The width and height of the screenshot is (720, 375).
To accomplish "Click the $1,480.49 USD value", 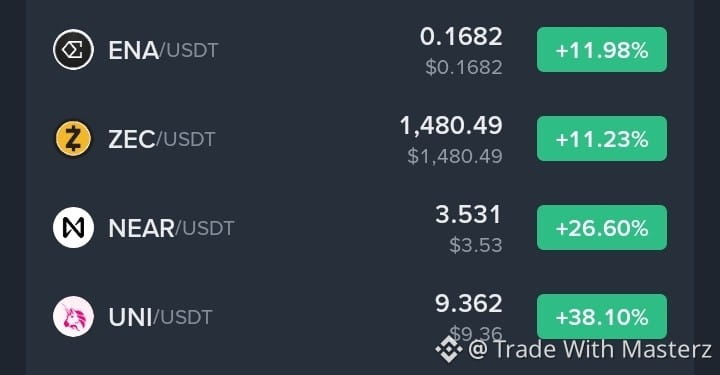I will click(455, 157).
